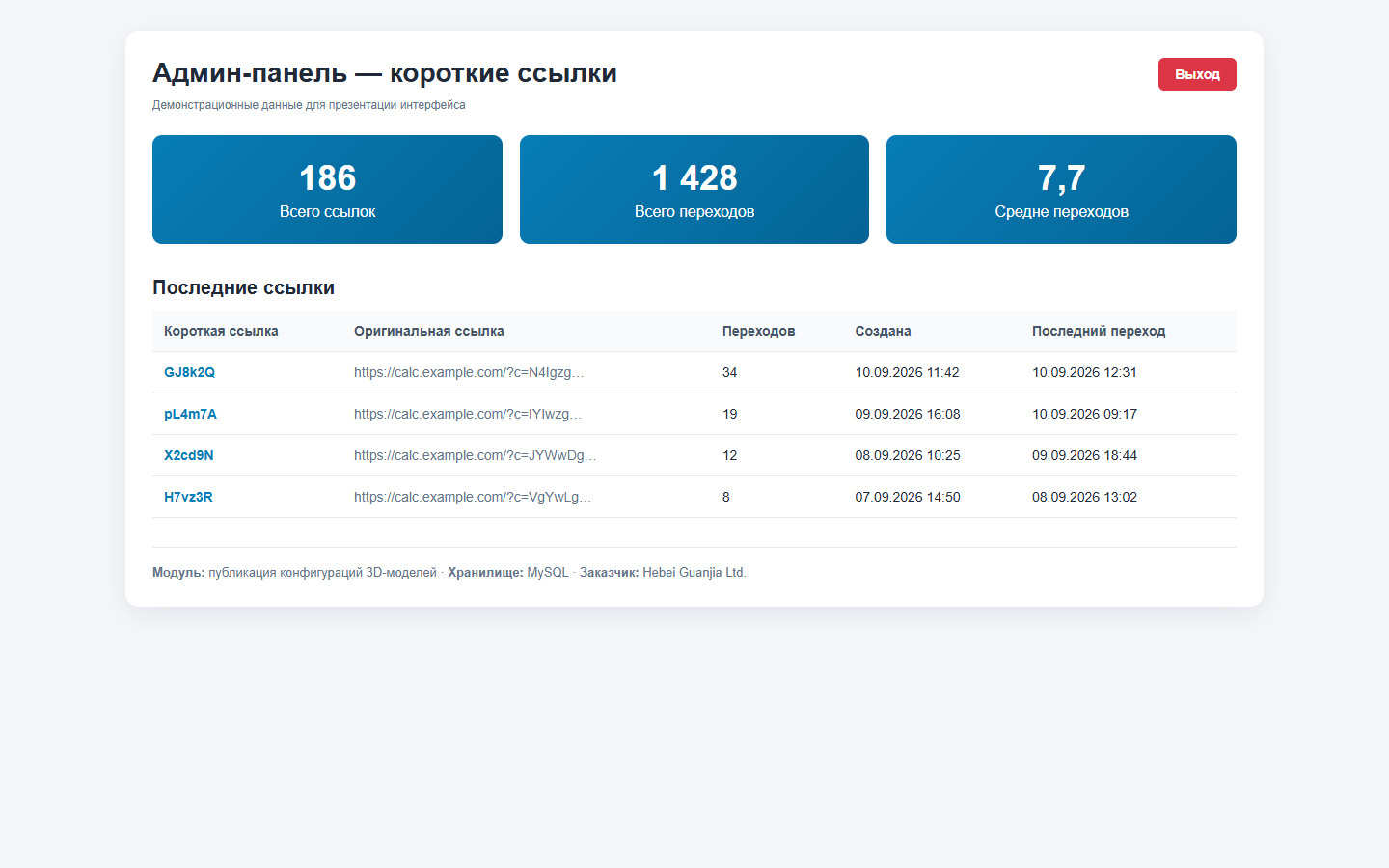
Task: Select original URL ending with IYIwzg…
Action: tap(468, 414)
